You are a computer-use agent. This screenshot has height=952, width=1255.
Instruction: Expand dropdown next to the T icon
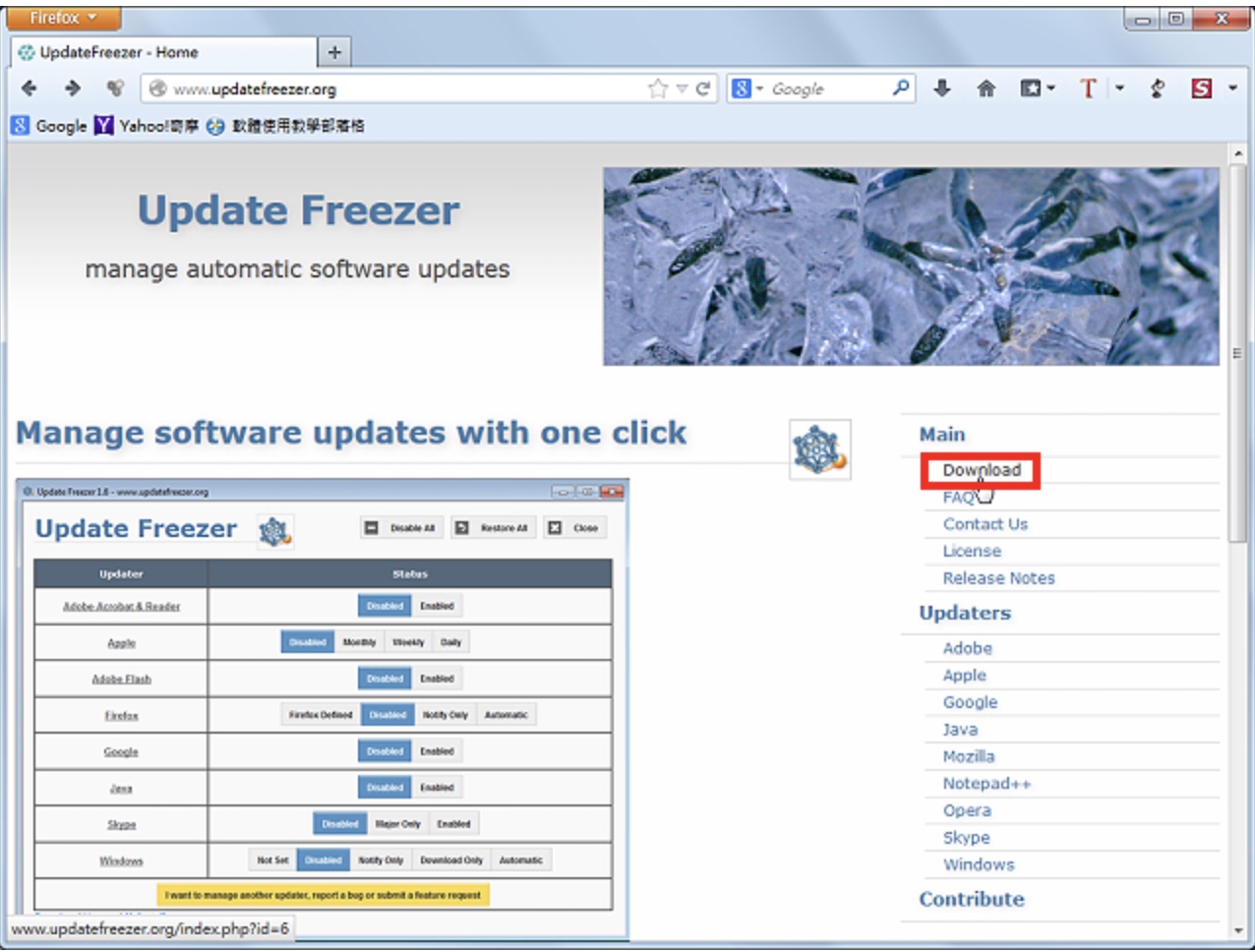point(1119,89)
